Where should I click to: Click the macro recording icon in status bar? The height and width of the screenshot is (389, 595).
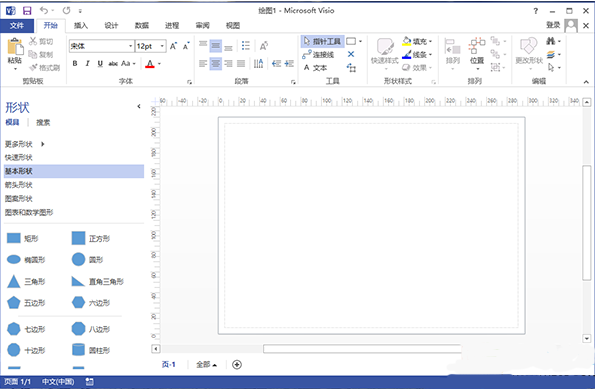point(90,381)
